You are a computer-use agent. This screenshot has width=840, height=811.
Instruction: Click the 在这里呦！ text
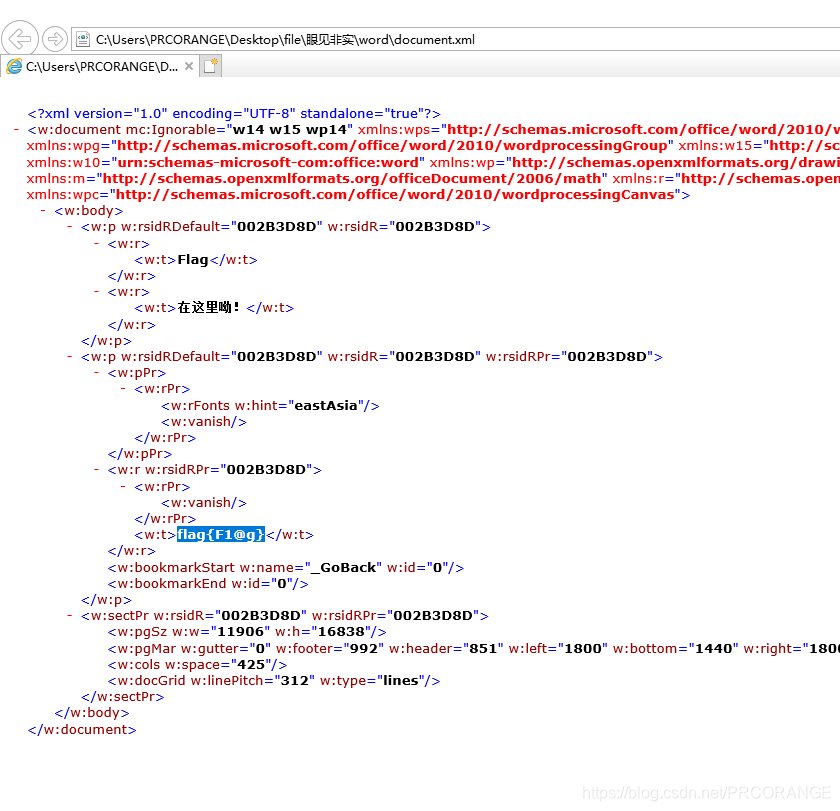point(209,307)
